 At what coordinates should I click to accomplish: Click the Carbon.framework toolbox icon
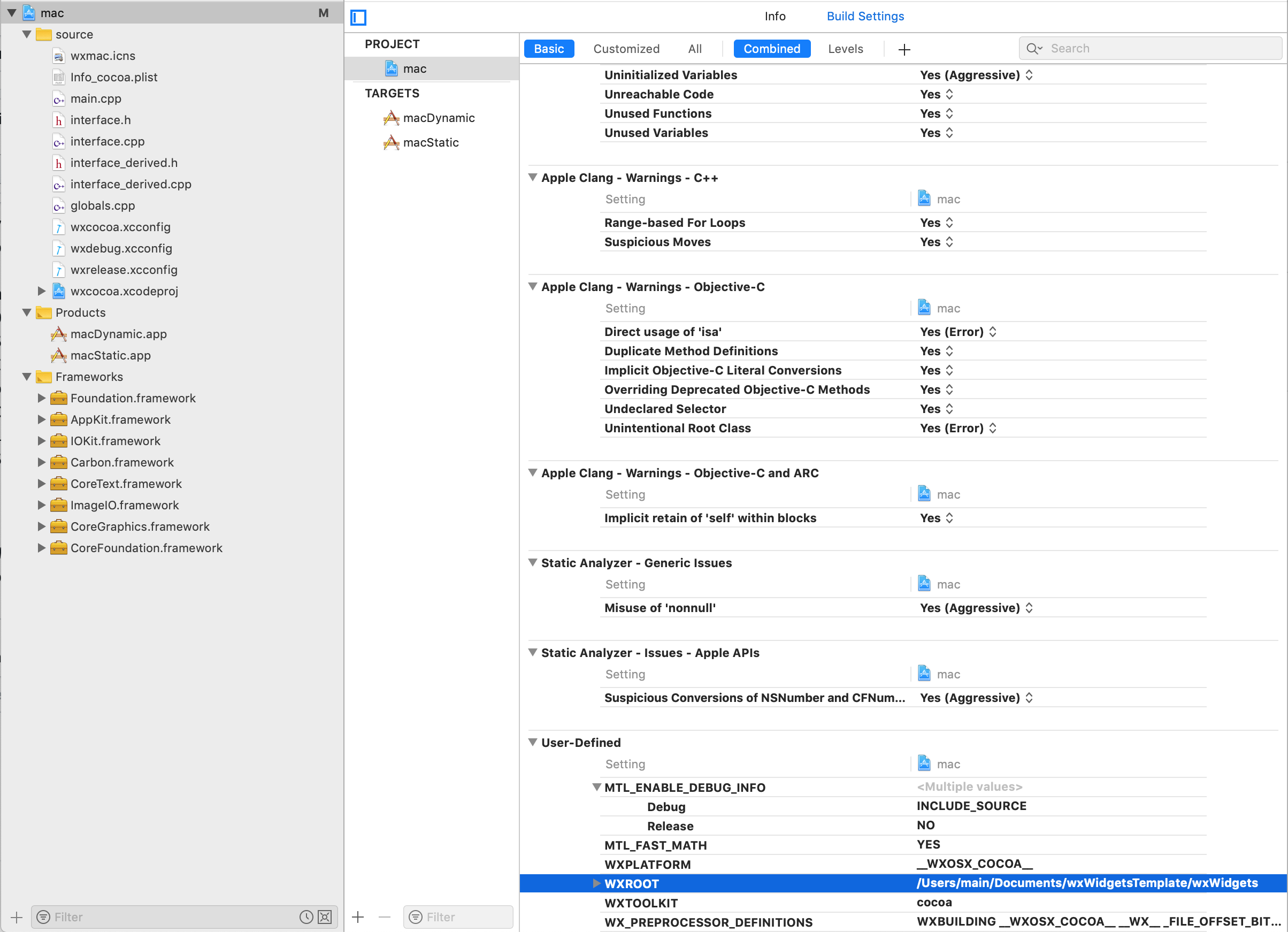(x=58, y=462)
